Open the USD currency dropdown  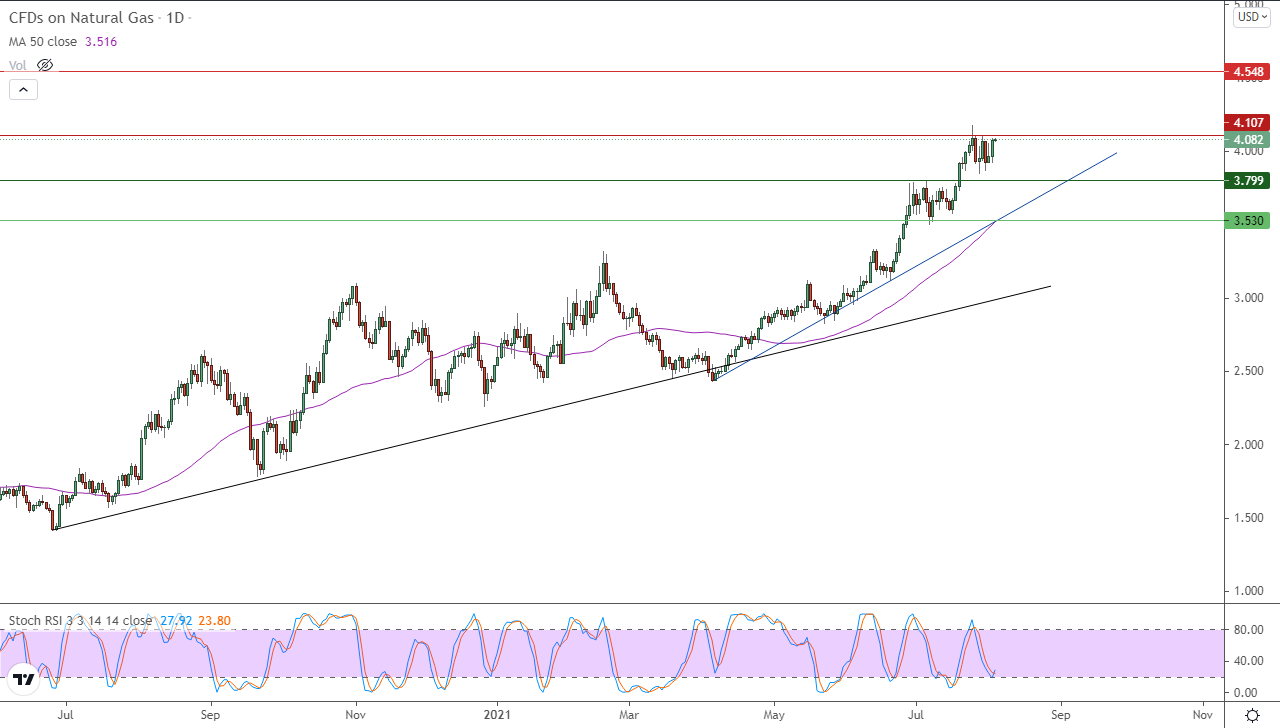coord(1252,16)
